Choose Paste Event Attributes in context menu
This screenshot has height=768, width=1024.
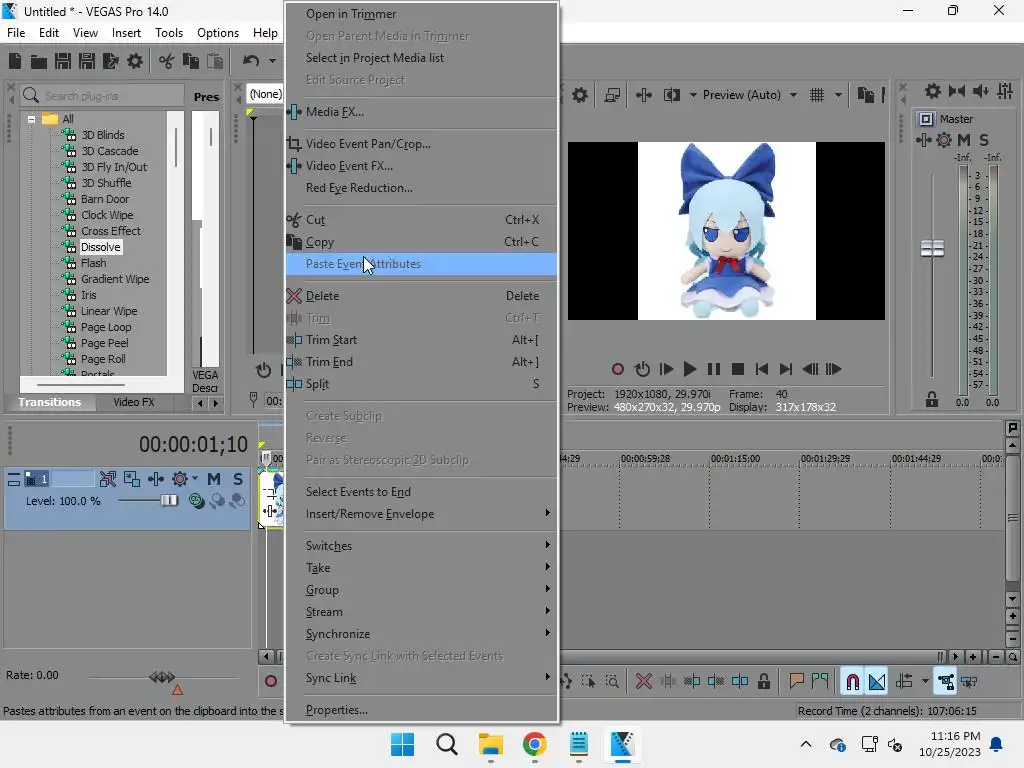pos(421,264)
